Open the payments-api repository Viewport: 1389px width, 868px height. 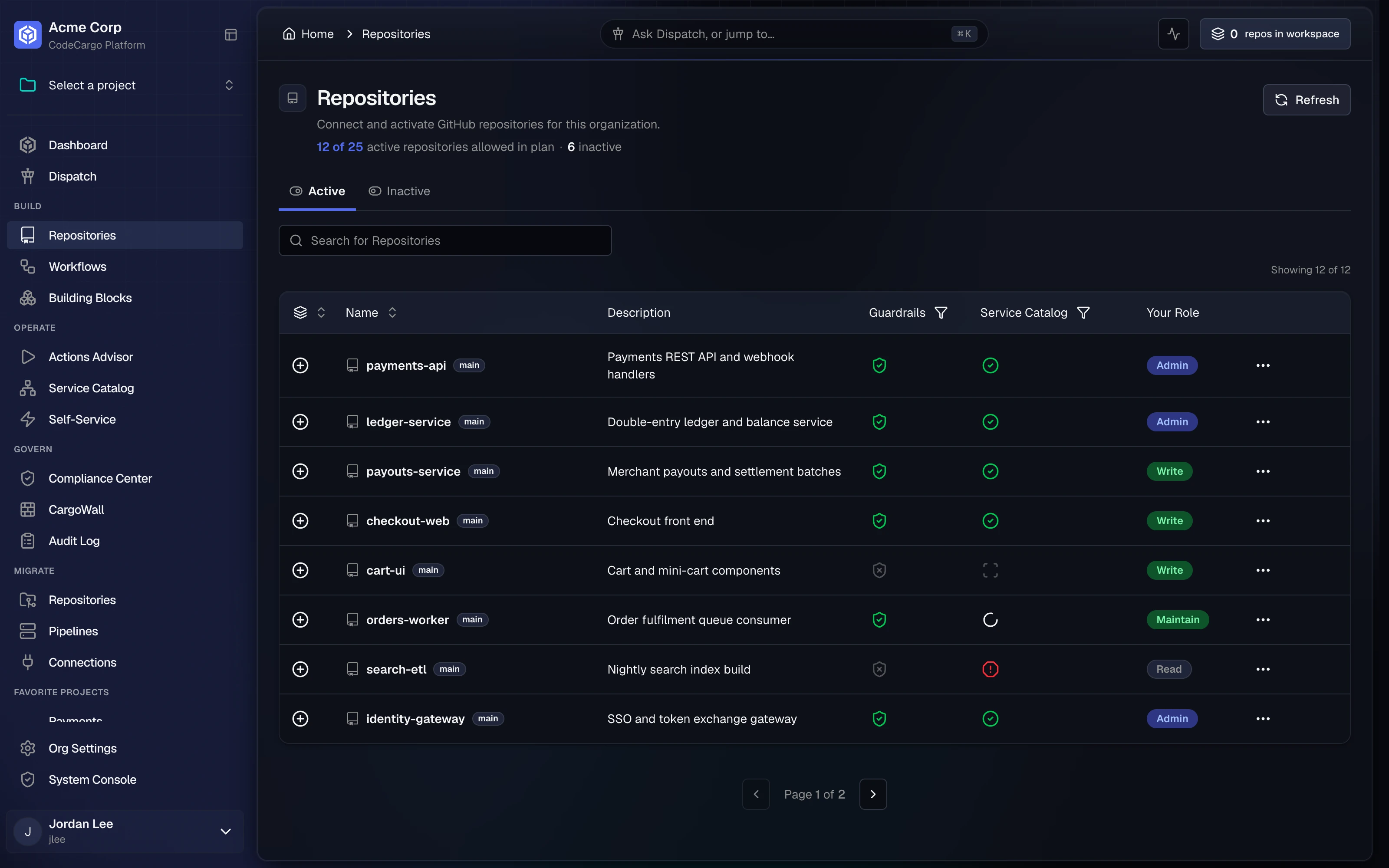[x=406, y=366]
